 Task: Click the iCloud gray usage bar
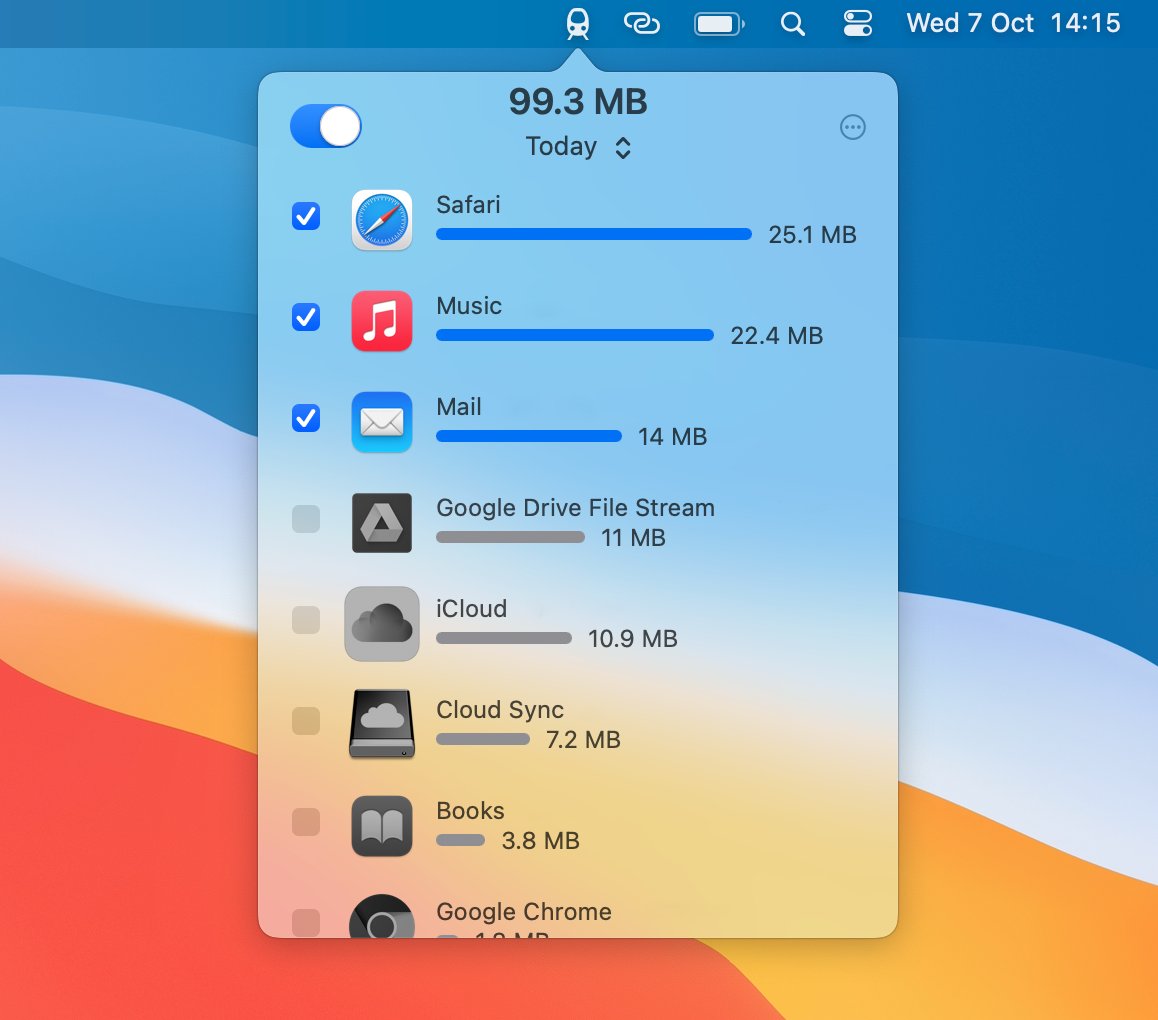click(x=504, y=638)
